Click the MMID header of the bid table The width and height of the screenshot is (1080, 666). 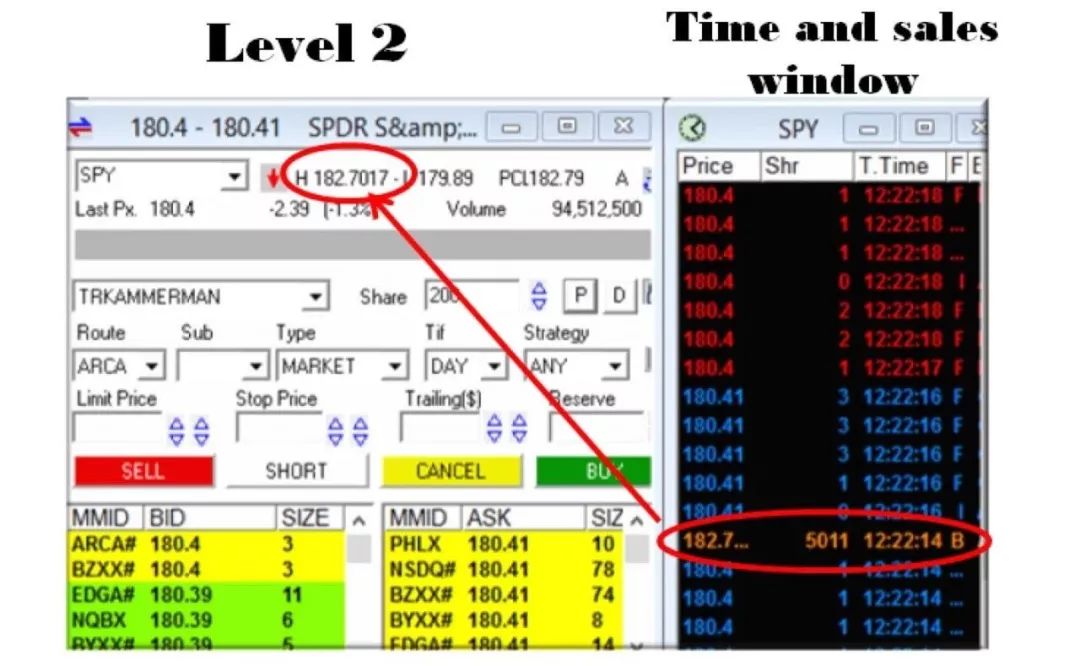point(105,518)
